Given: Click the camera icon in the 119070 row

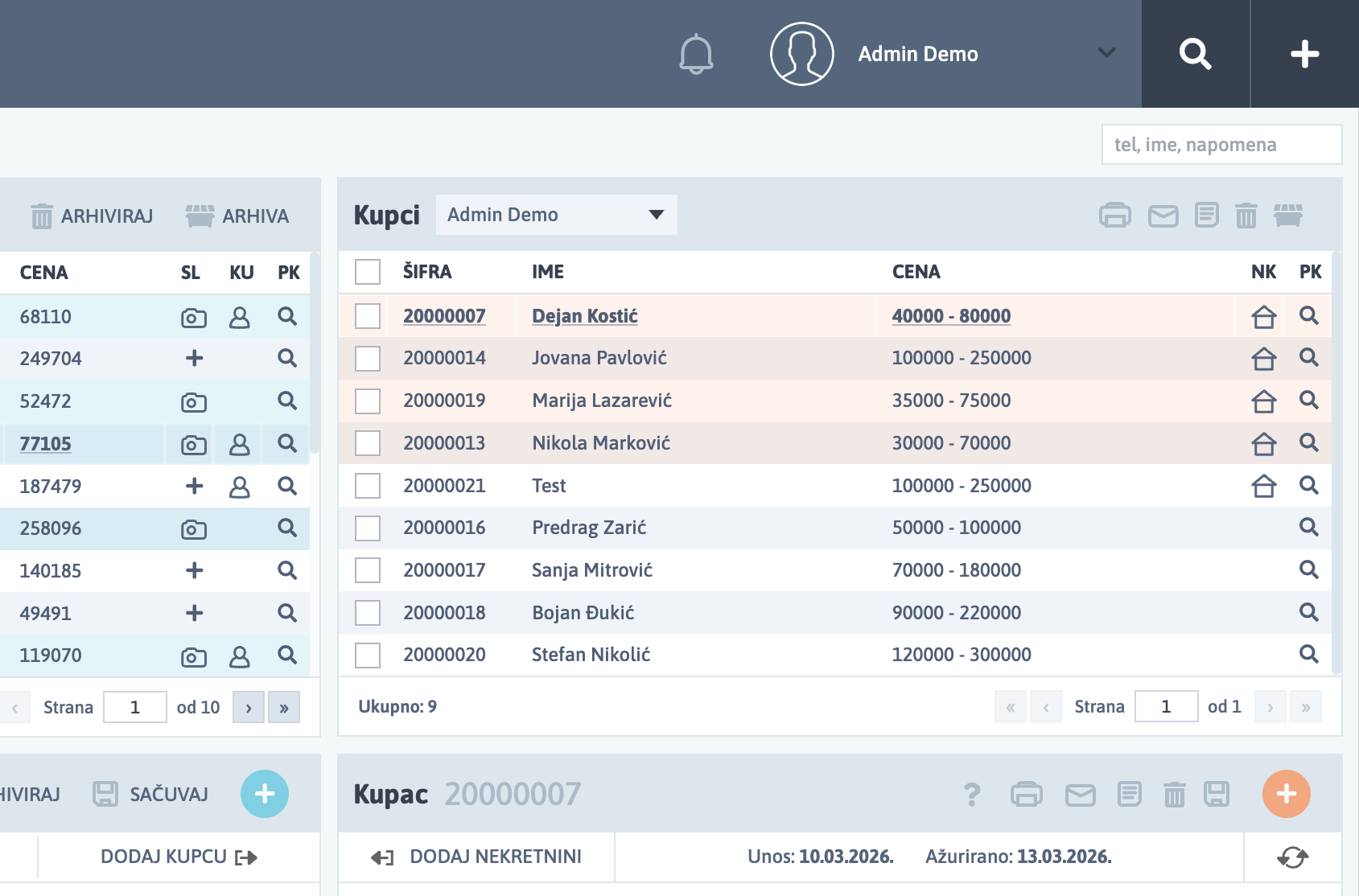Looking at the screenshot, I should (194, 656).
